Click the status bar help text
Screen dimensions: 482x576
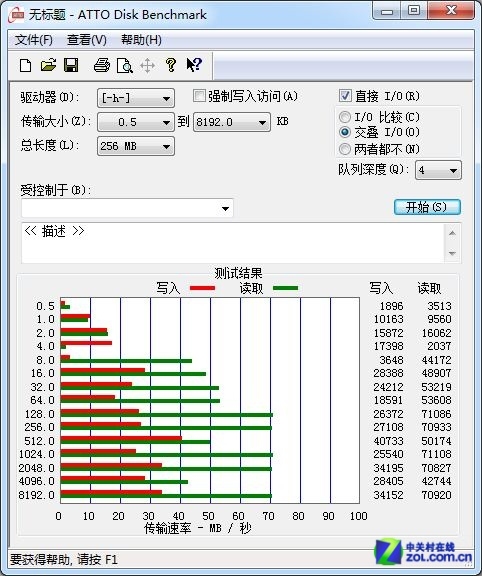(63, 559)
